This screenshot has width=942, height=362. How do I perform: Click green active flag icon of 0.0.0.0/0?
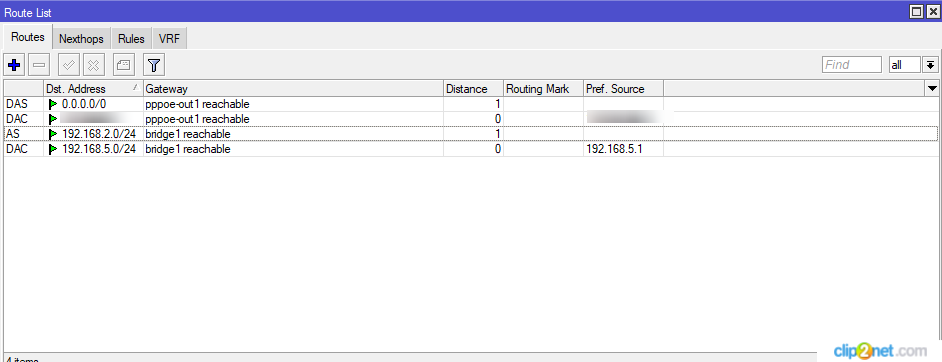point(53,104)
